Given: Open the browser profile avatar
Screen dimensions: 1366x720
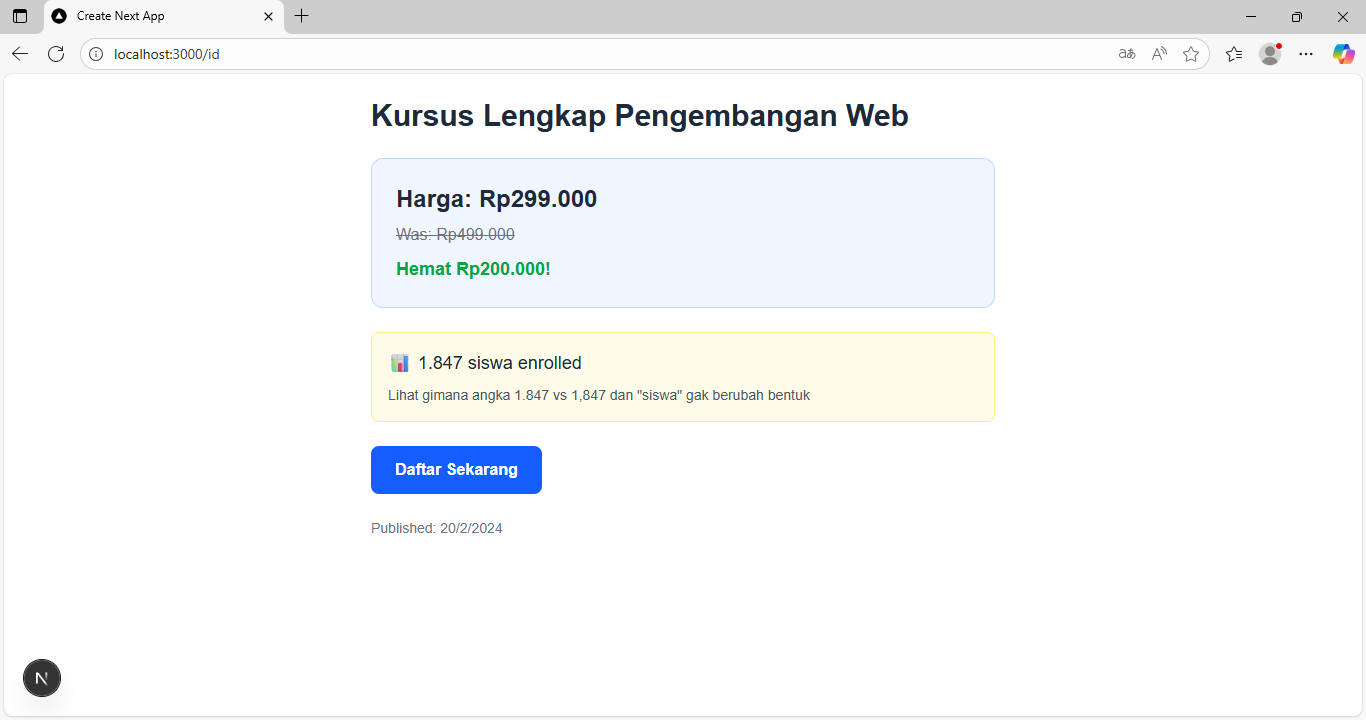Looking at the screenshot, I should 1270,54.
